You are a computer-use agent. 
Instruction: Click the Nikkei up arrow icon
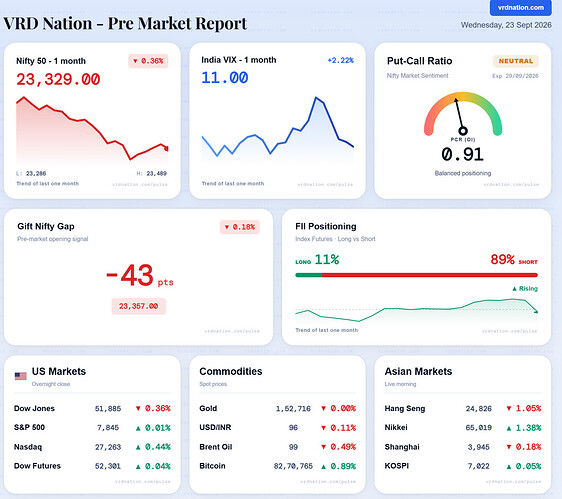(x=509, y=428)
